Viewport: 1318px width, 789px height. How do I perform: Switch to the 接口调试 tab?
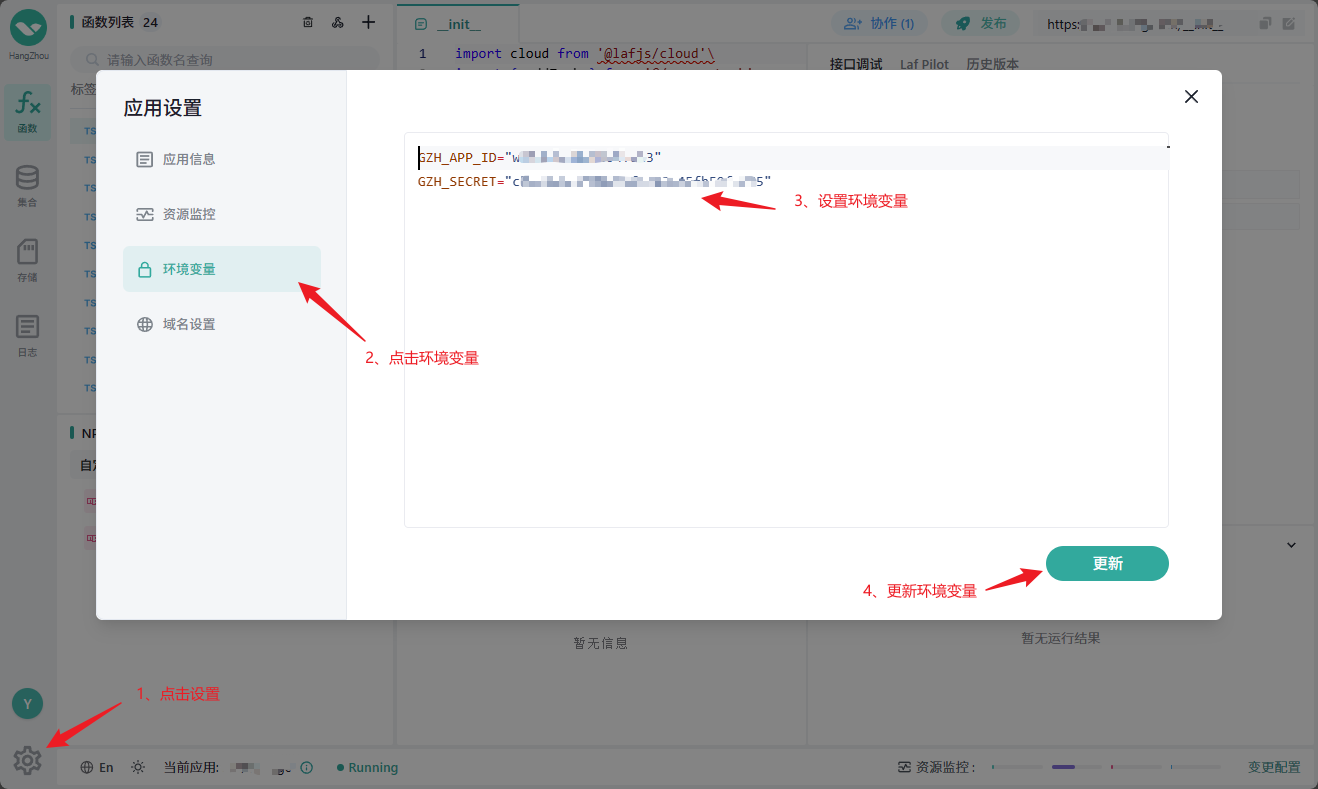tap(856, 64)
